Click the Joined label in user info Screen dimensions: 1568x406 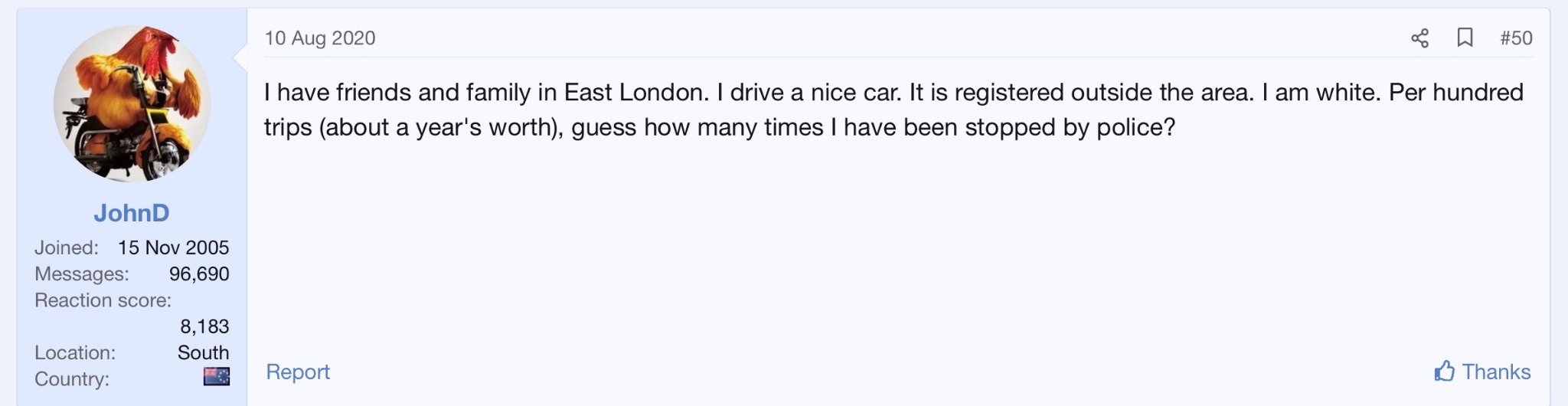(67, 247)
